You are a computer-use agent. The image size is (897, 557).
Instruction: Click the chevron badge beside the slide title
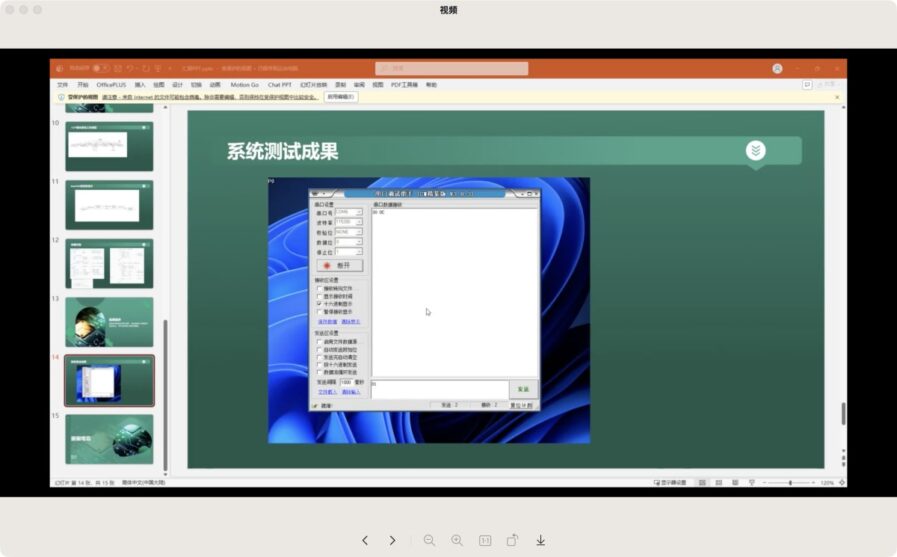point(756,150)
